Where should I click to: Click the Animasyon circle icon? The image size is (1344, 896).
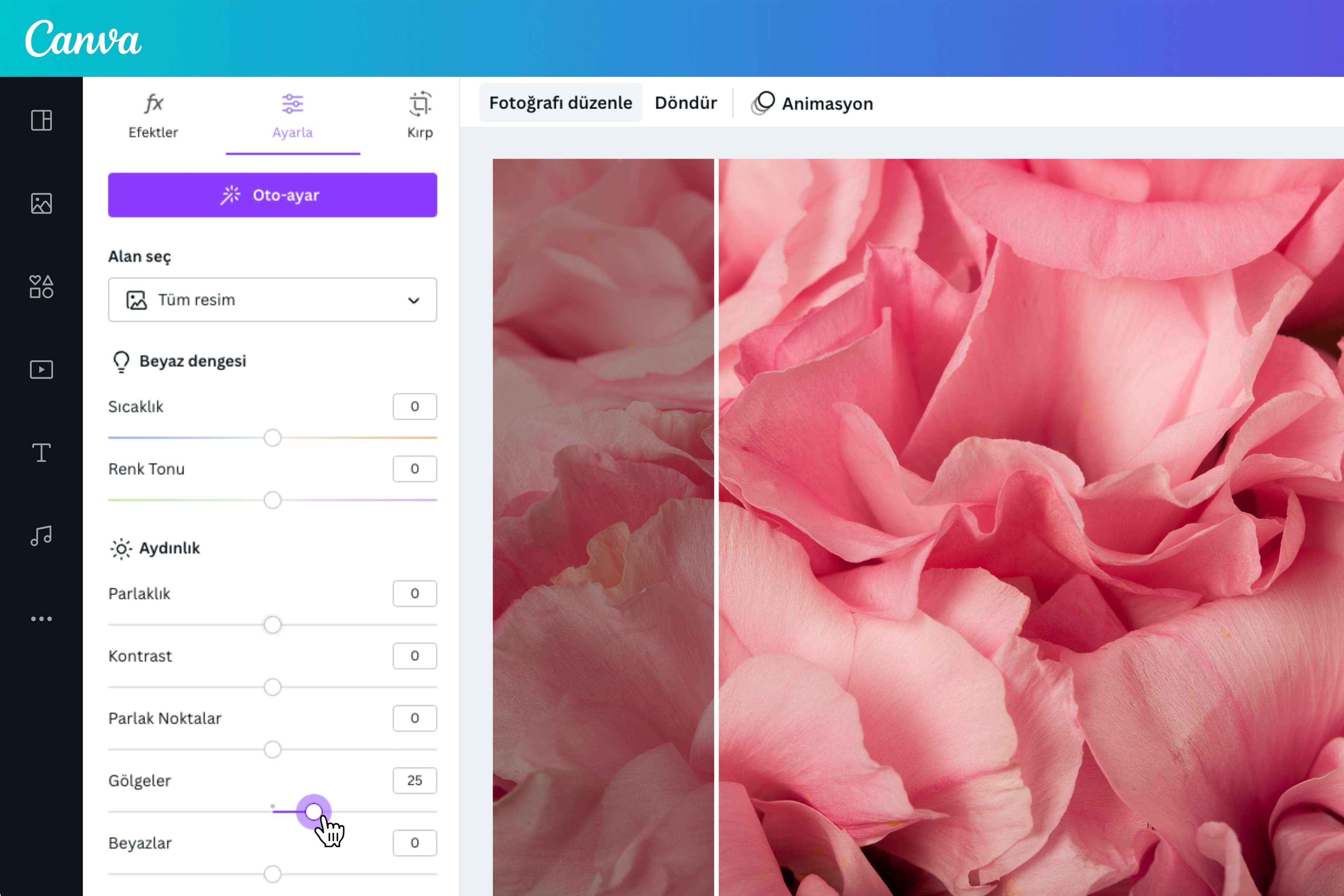click(762, 103)
